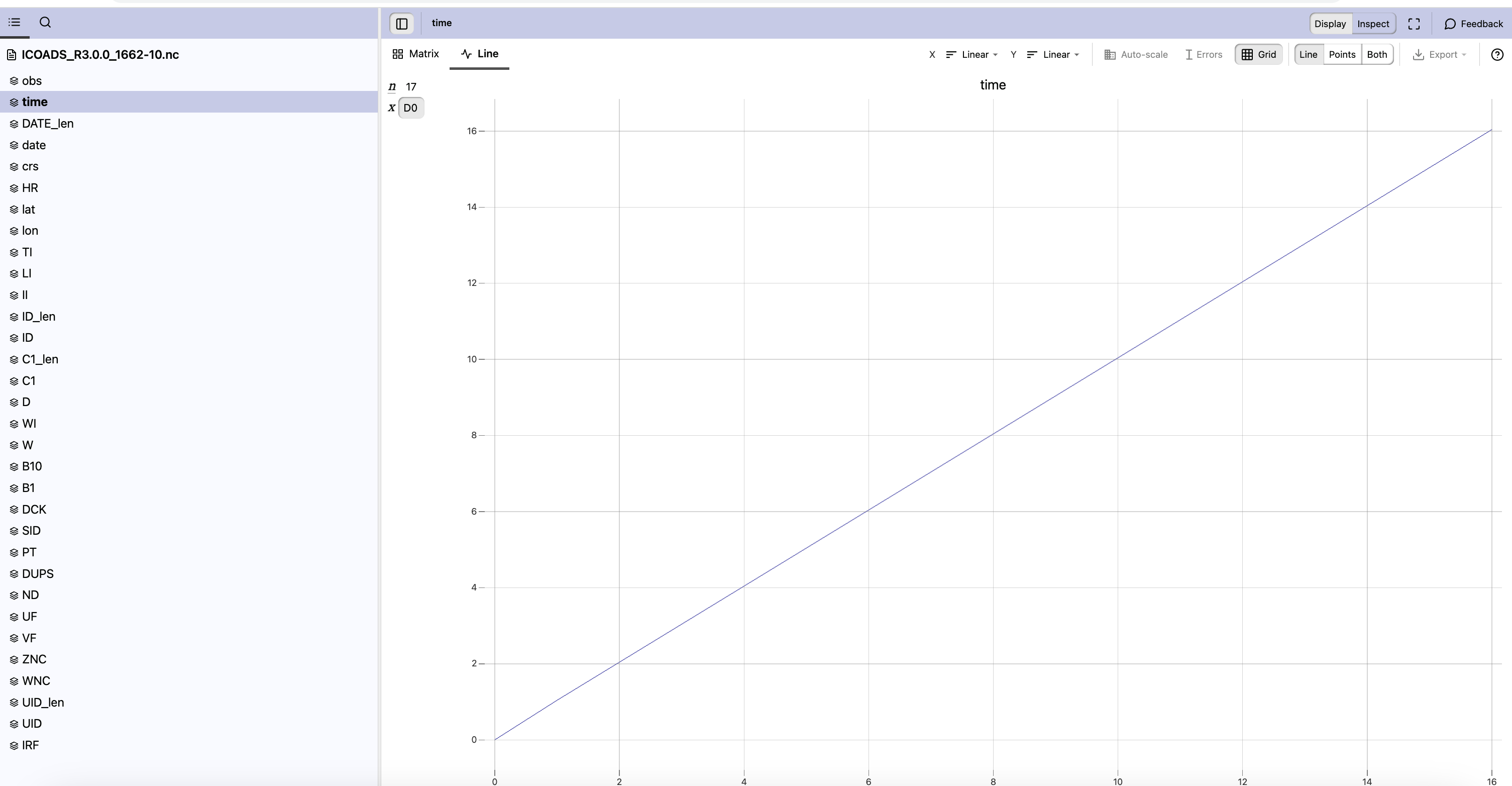Click the search magnifier icon in sidebar
Screen dimensions: 1512x786
click(x=45, y=22)
